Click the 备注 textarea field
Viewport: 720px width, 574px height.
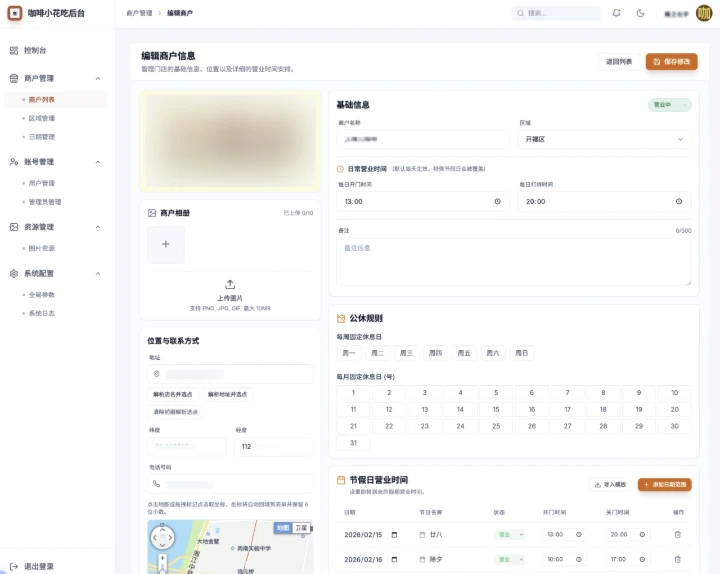[513, 260]
